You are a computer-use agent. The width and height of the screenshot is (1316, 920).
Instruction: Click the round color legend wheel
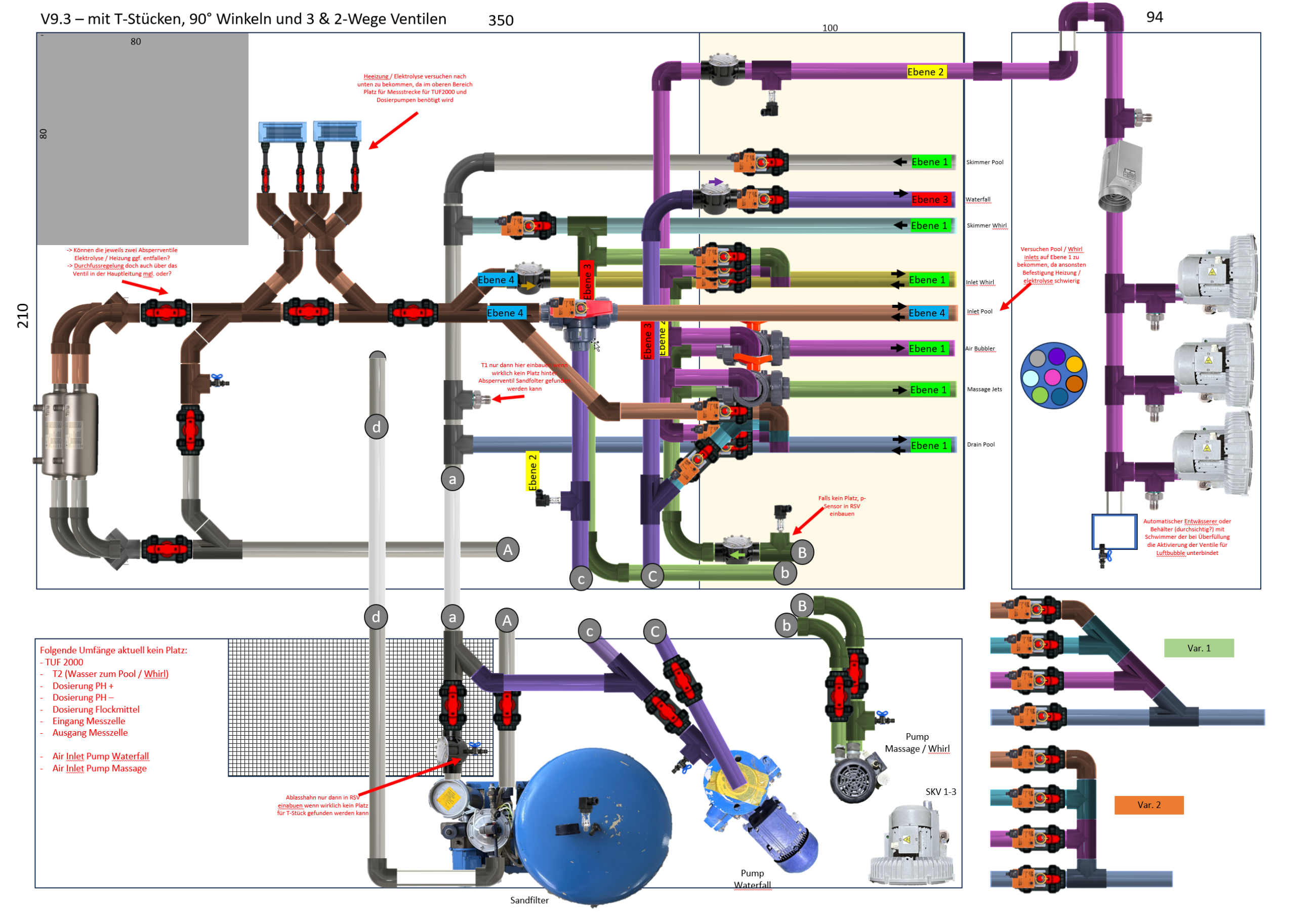(1053, 376)
